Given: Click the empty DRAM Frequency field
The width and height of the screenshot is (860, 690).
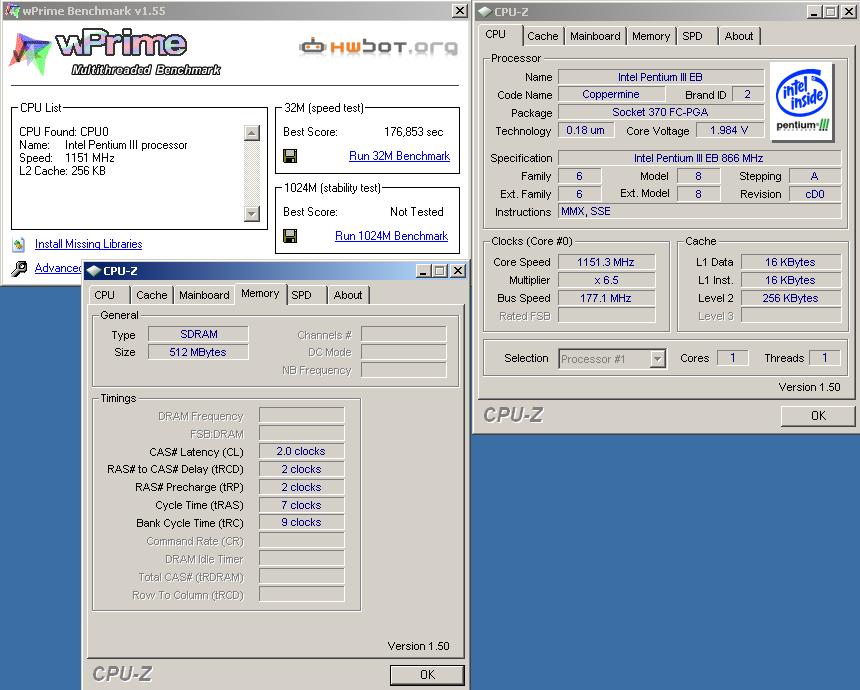Looking at the screenshot, I should click(301, 415).
